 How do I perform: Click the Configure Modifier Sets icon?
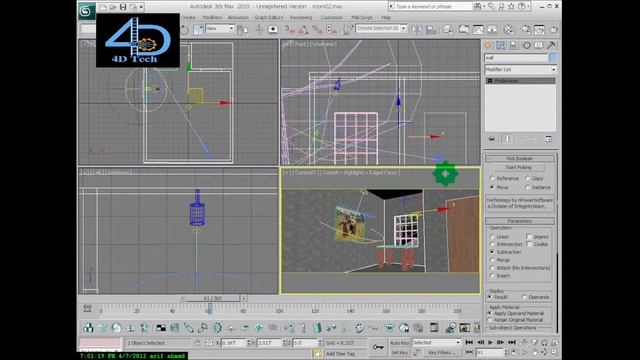pos(549,139)
